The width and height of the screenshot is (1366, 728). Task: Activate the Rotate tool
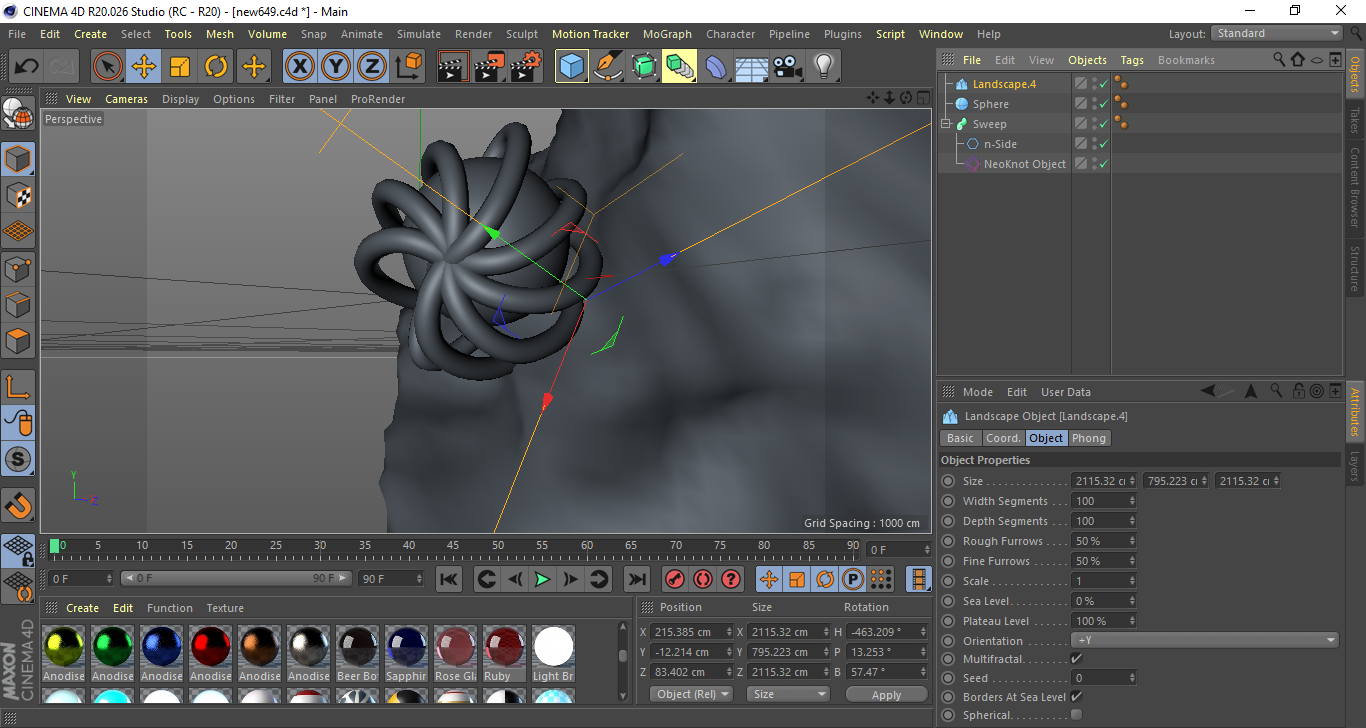coord(216,67)
